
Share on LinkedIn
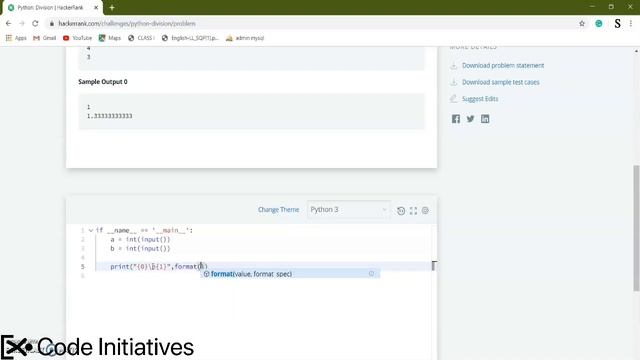tap(485, 119)
